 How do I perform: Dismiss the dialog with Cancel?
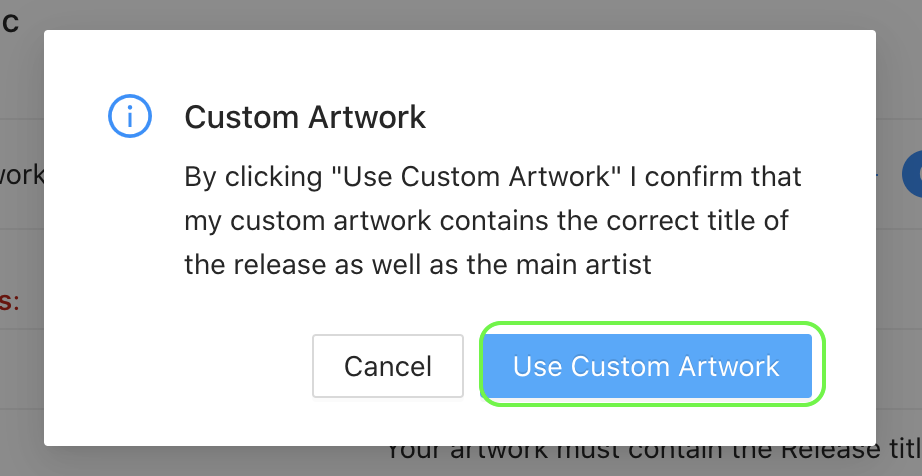coord(388,366)
